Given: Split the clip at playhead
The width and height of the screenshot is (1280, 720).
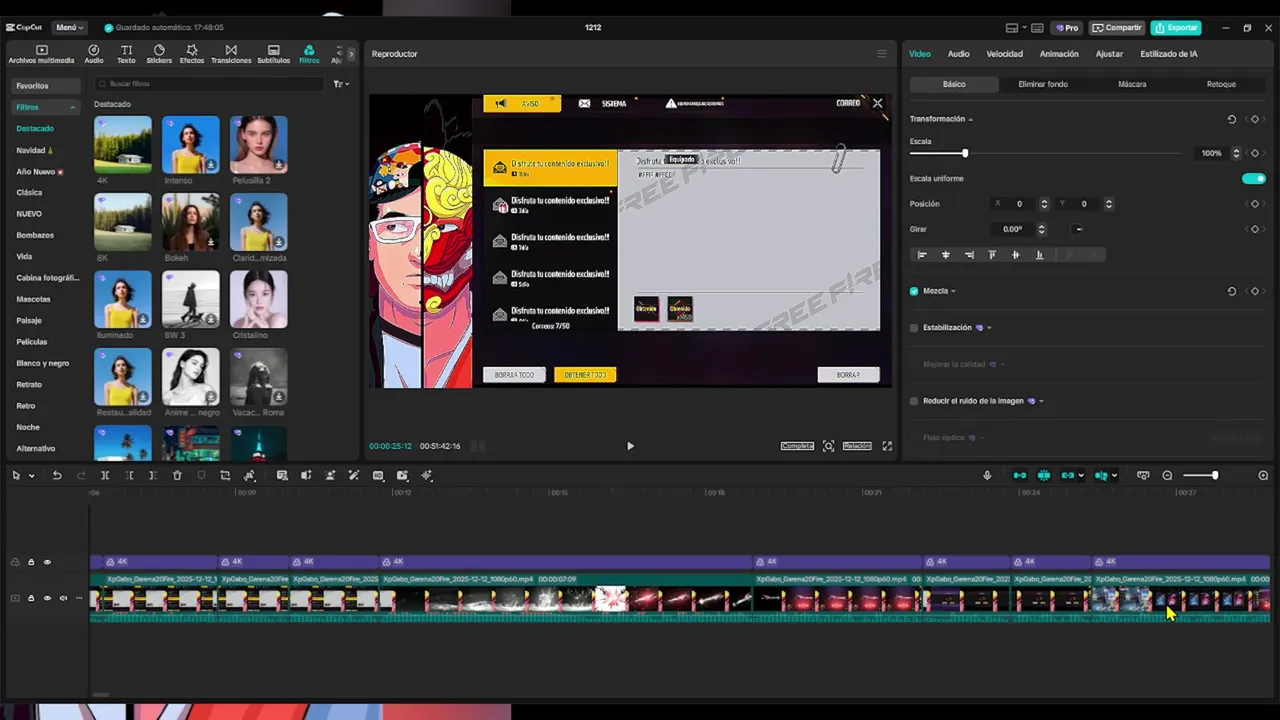Looking at the screenshot, I should [105, 476].
